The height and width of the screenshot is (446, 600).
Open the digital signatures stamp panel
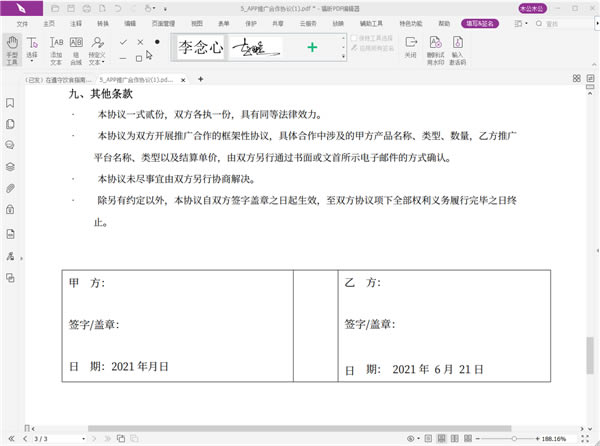[x=10, y=256]
